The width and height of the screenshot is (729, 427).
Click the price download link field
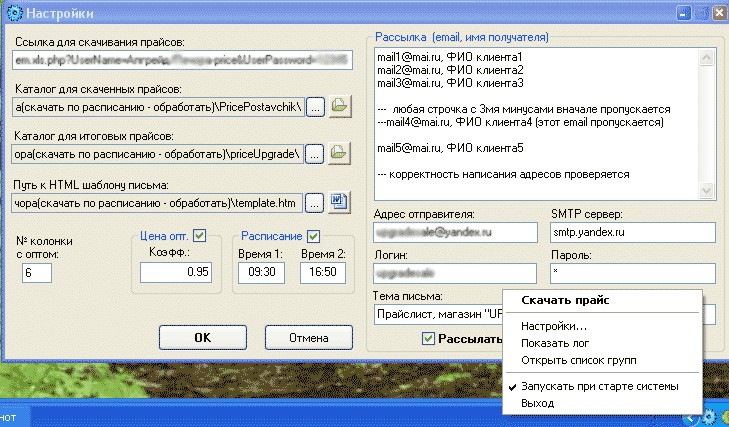tap(182, 60)
